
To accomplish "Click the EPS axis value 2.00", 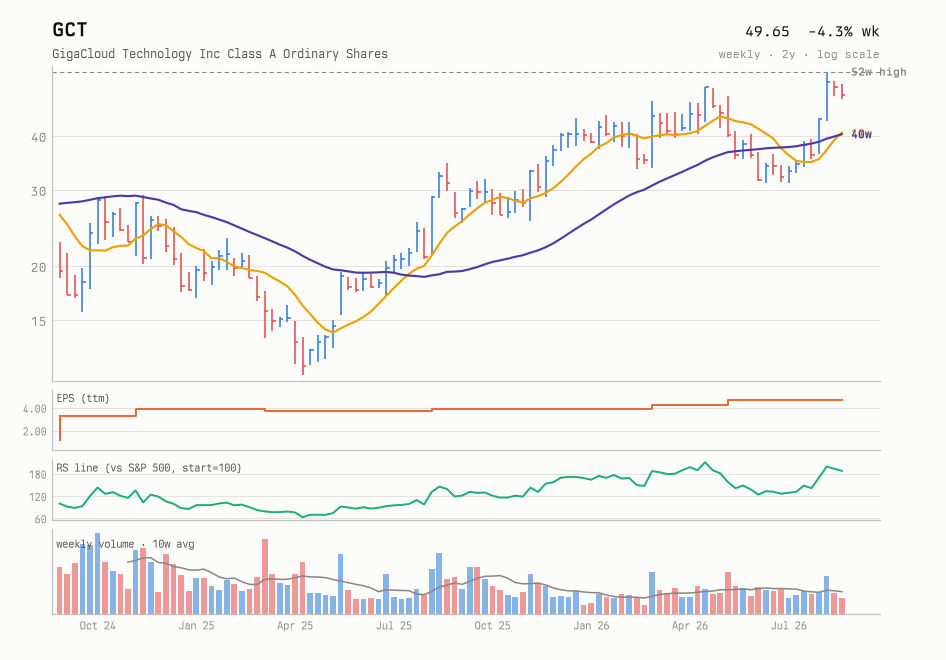I will pyautogui.click(x=34, y=432).
